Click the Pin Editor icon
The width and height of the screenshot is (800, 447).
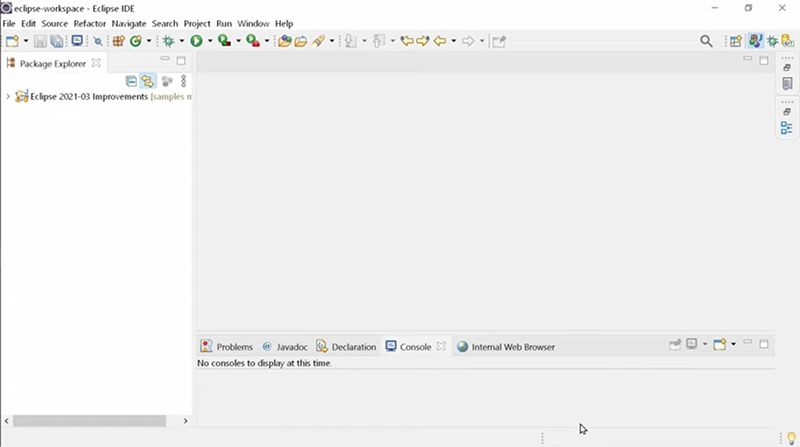[x=499, y=41]
